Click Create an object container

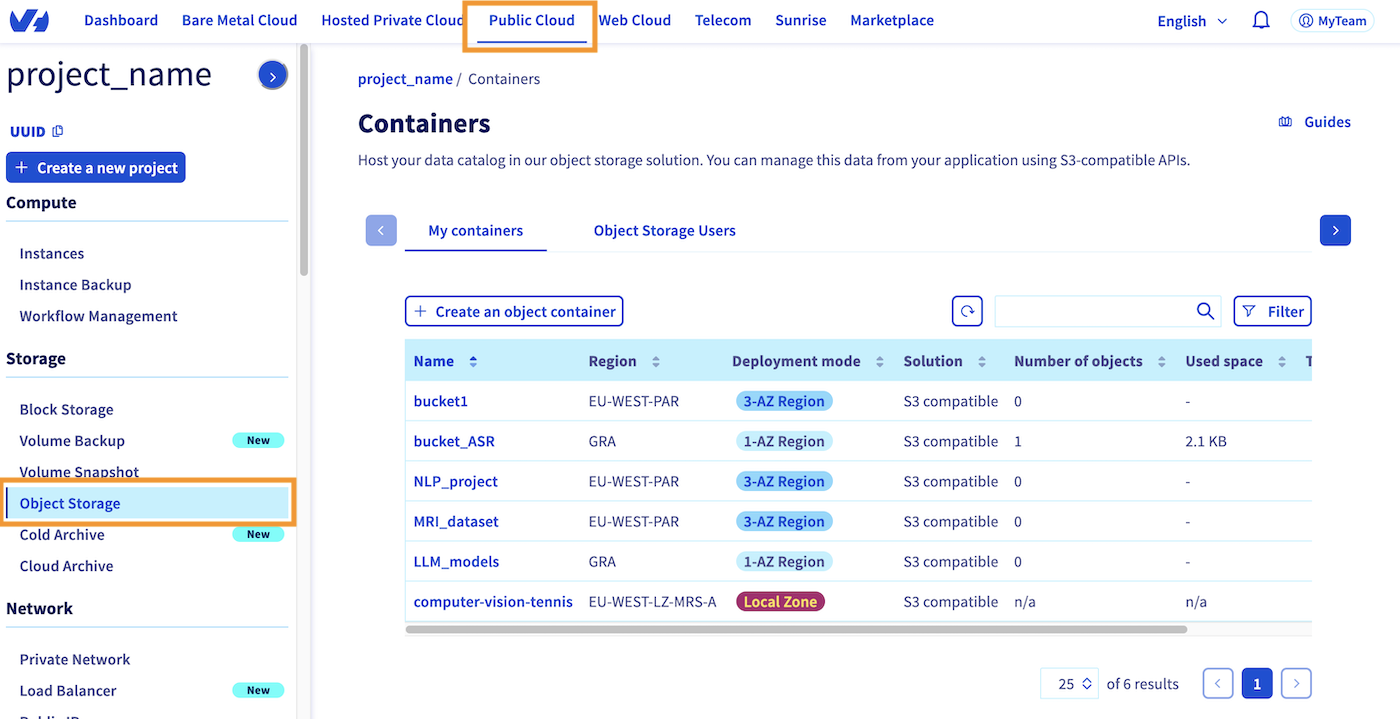(x=514, y=311)
